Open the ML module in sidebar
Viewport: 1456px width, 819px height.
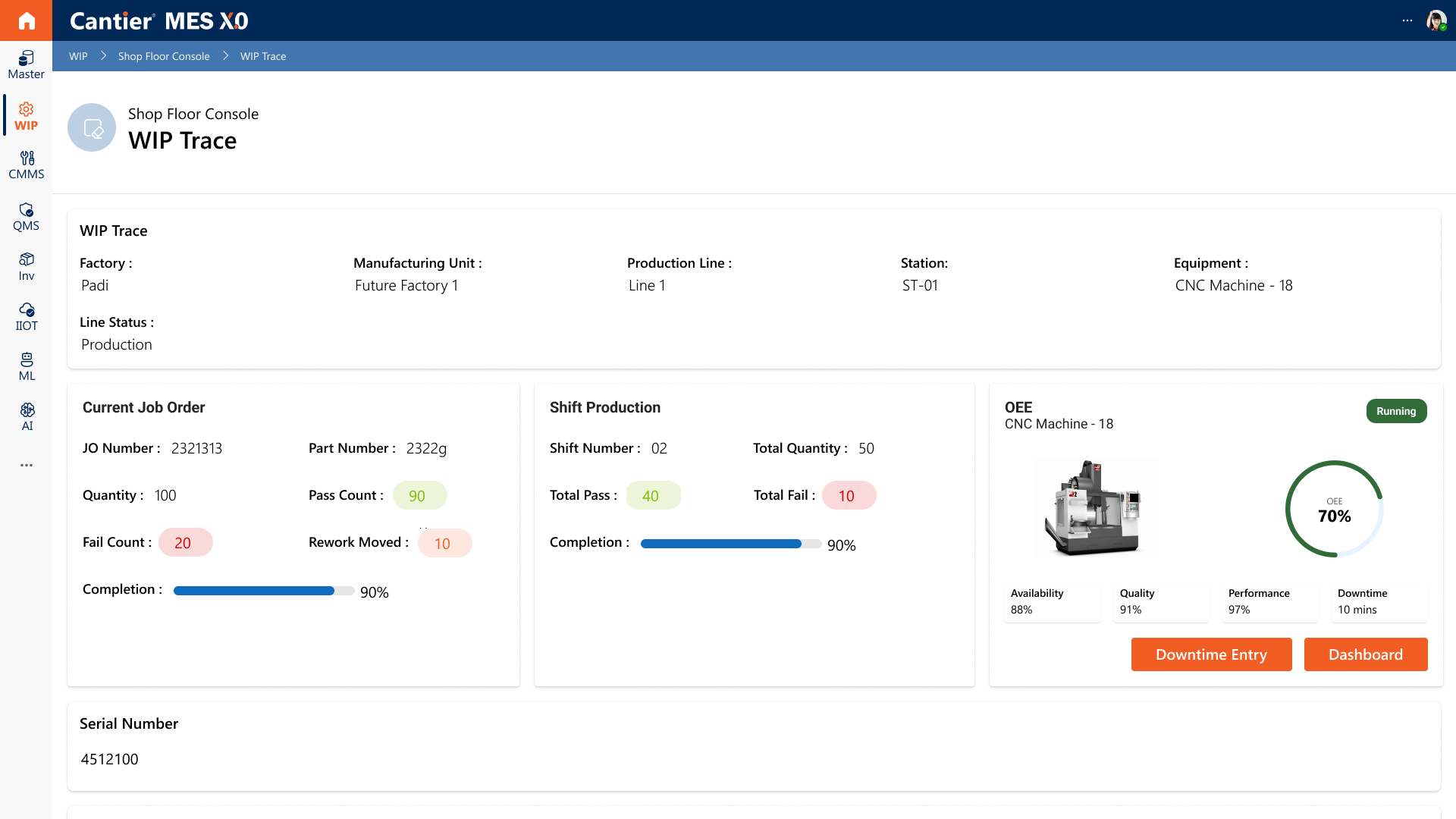[27, 367]
